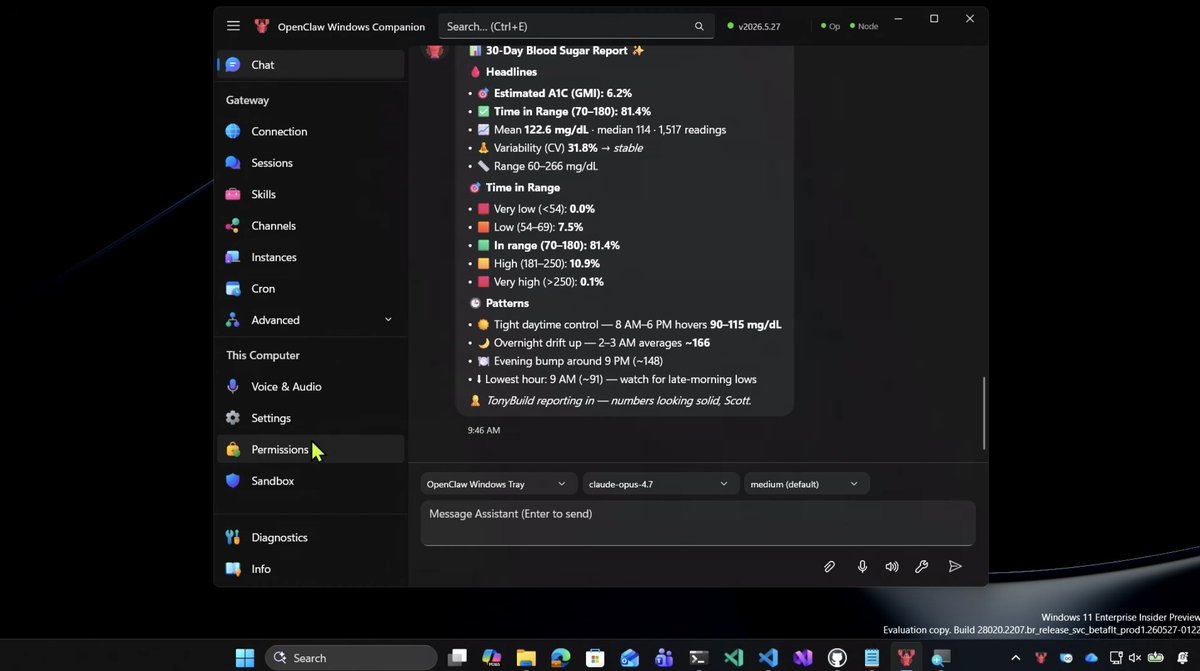Send the message with arrow icon
This screenshot has width=1200, height=671.
coord(955,566)
